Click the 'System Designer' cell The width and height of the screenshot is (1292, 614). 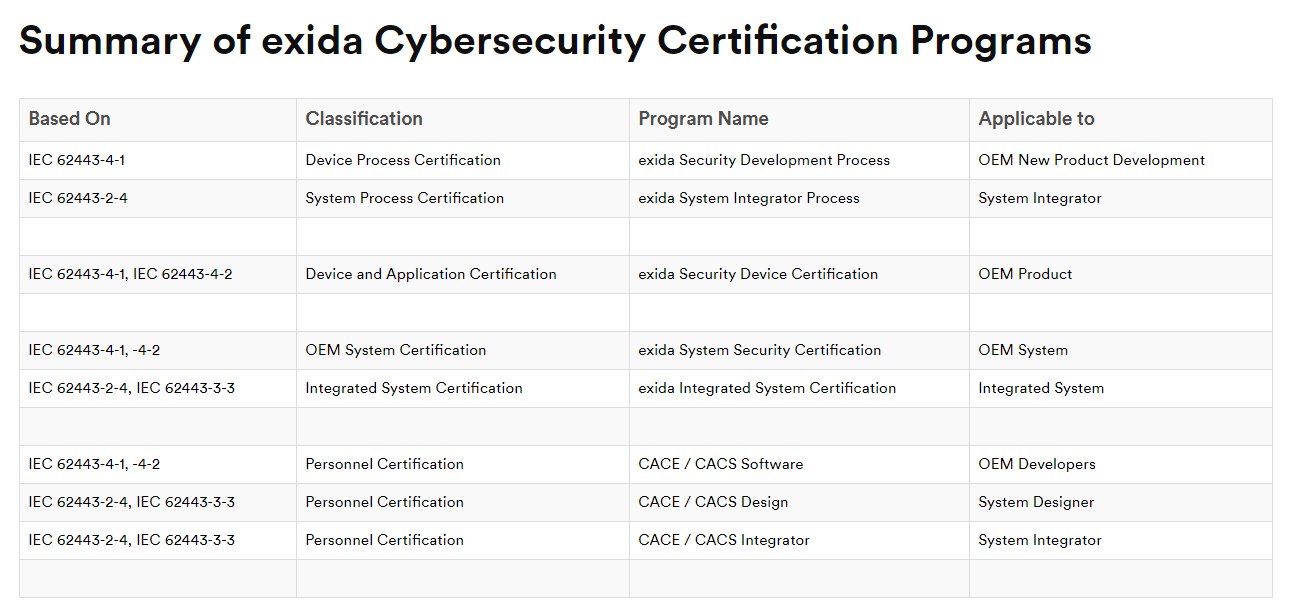pyautogui.click(x=1121, y=502)
